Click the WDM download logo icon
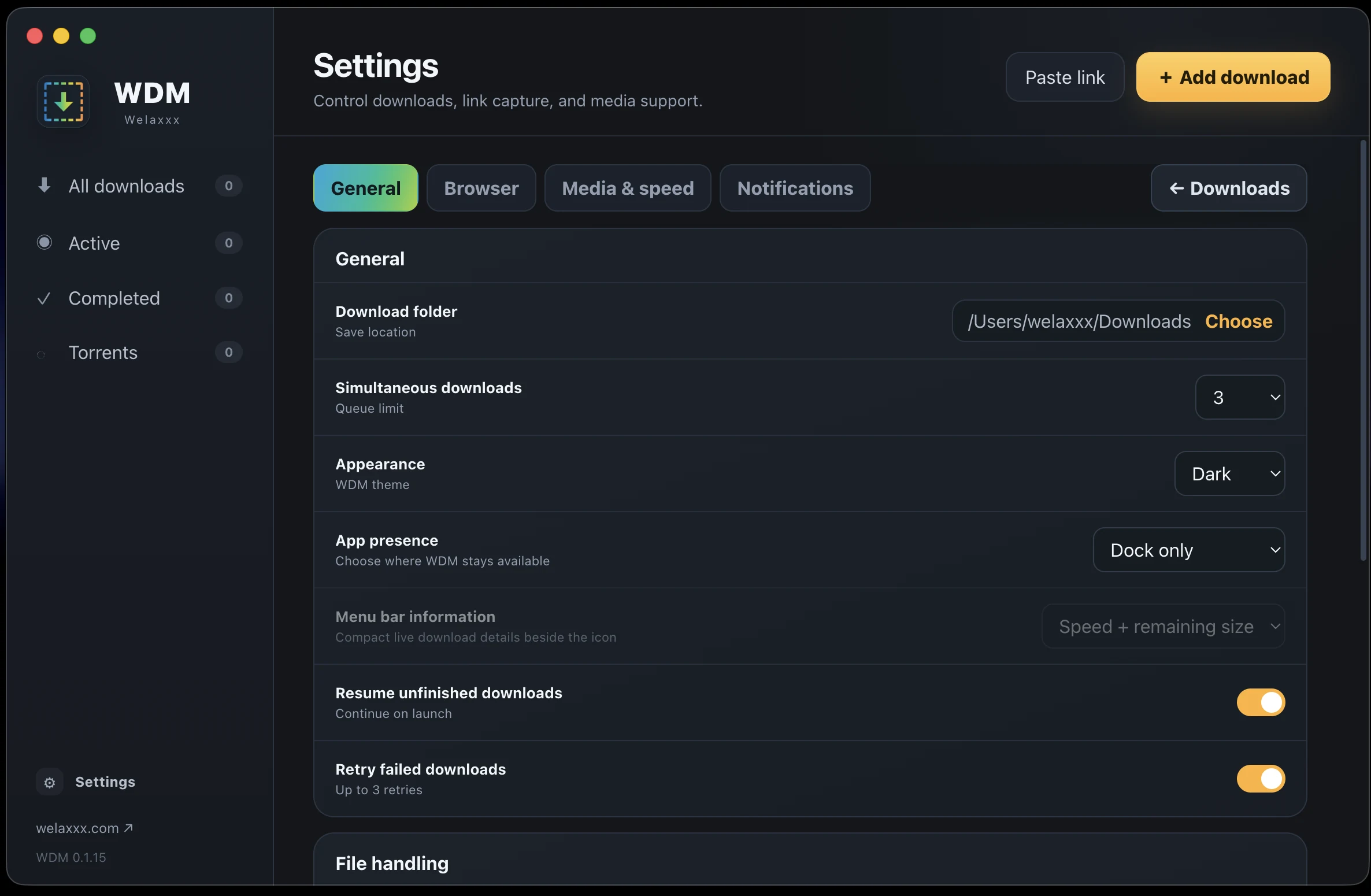This screenshot has height=896, width=1371. pos(63,102)
